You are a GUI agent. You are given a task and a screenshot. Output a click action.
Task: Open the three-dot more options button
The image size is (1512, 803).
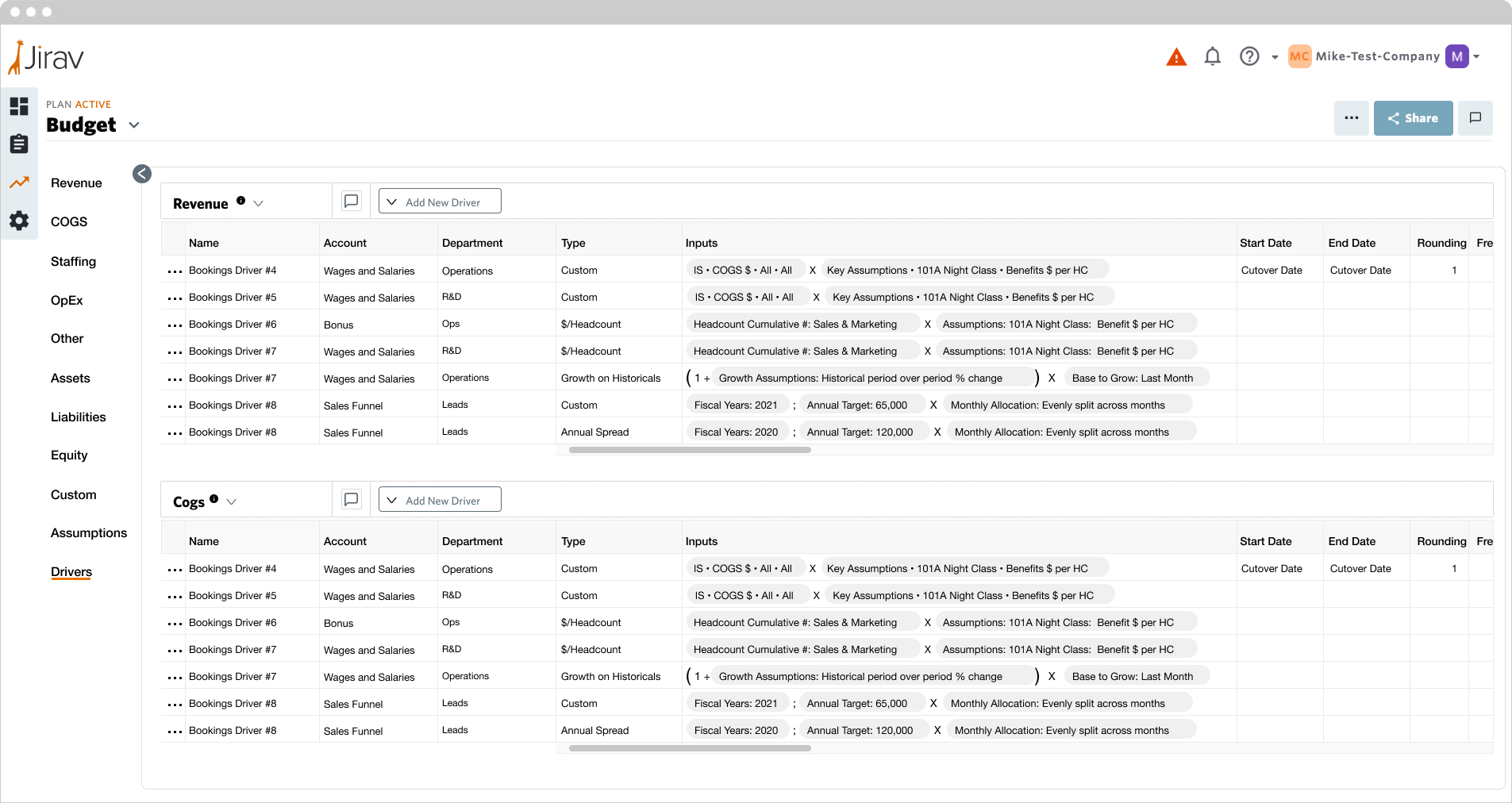point(1351,118)
